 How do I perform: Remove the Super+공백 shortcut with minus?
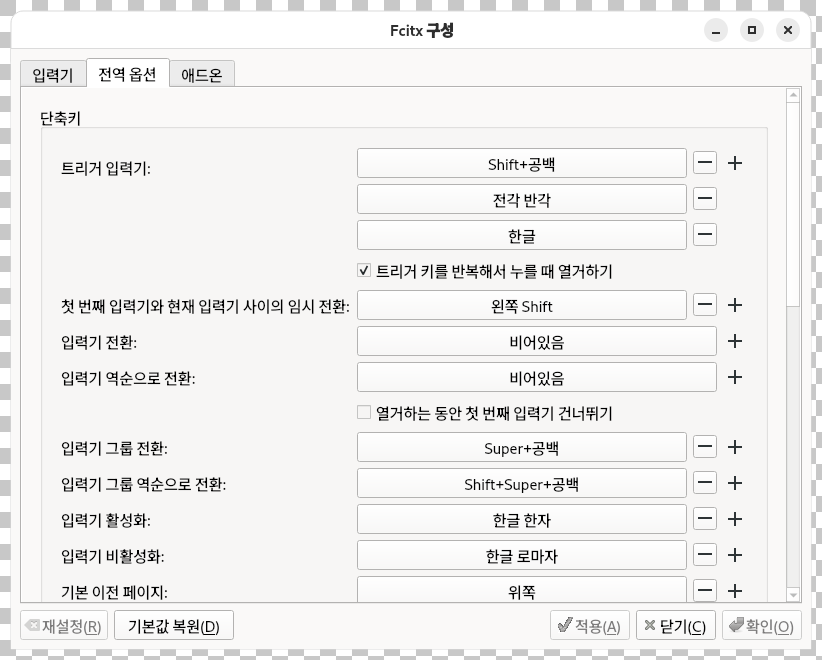705,447
